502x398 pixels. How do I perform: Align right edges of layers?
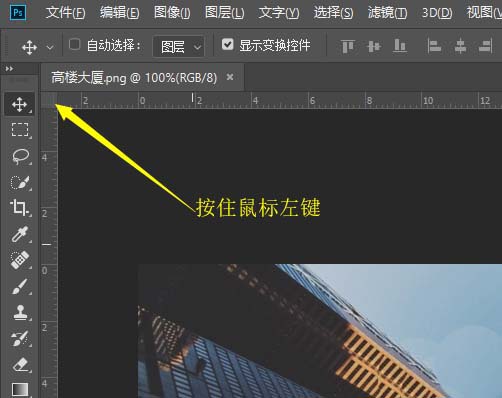pyautogui.click(x=486, y=46)
